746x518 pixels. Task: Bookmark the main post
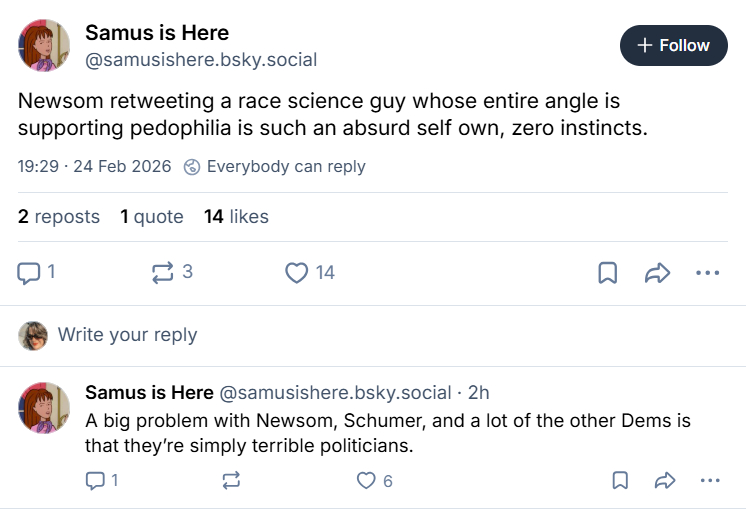(607, 272)
